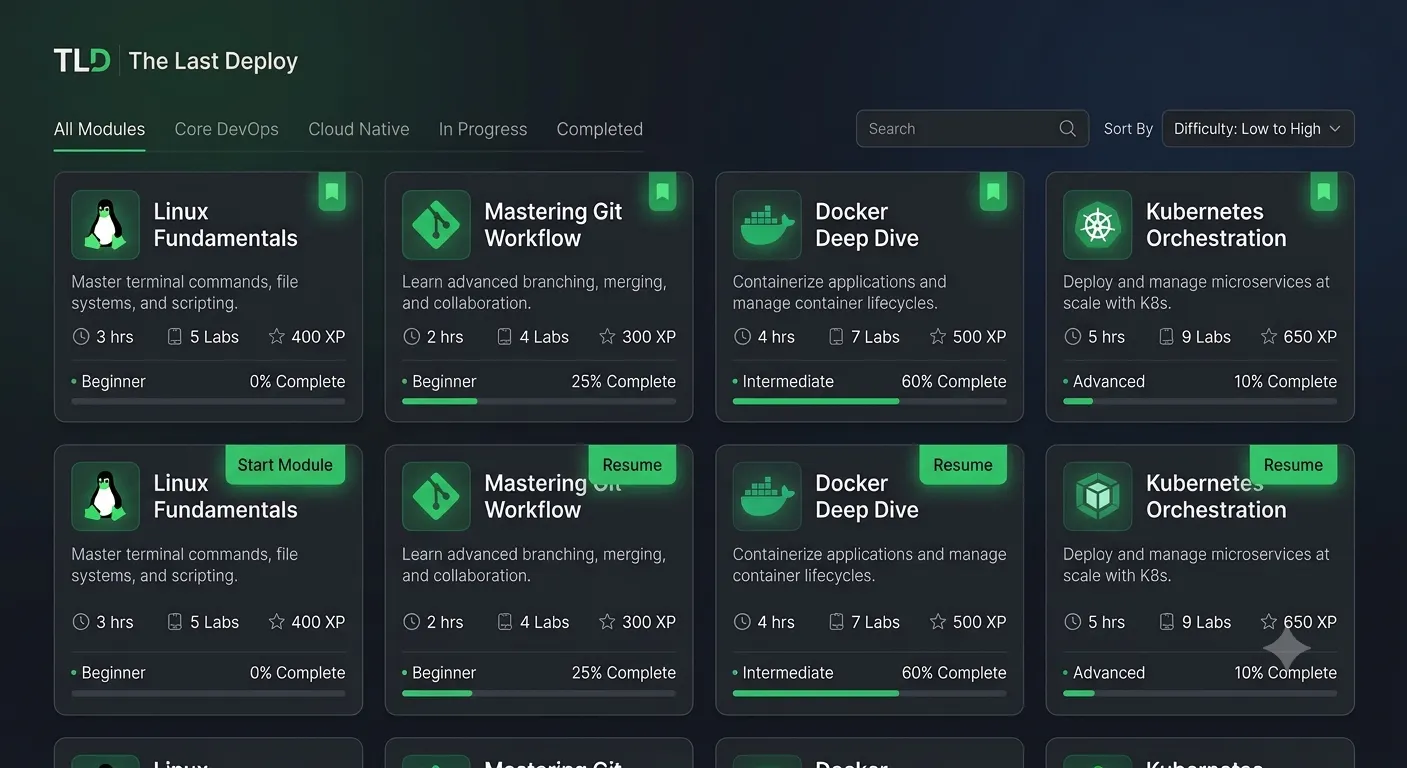Click "Intermediate" on the Docker card with Resume
Image resolution: width=1407 pixels, height=768 pixels.
tap(788, 673)
